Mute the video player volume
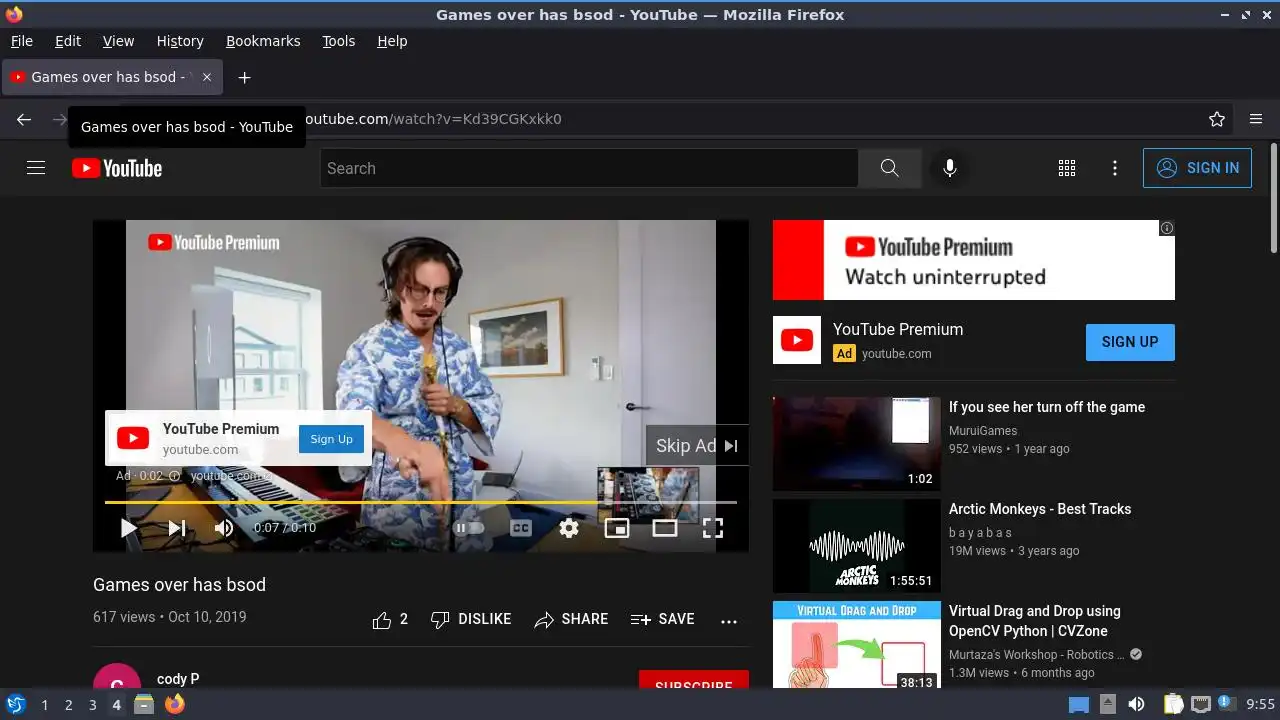Screen dimensions: 1280x720 click(x=224, y=528)
